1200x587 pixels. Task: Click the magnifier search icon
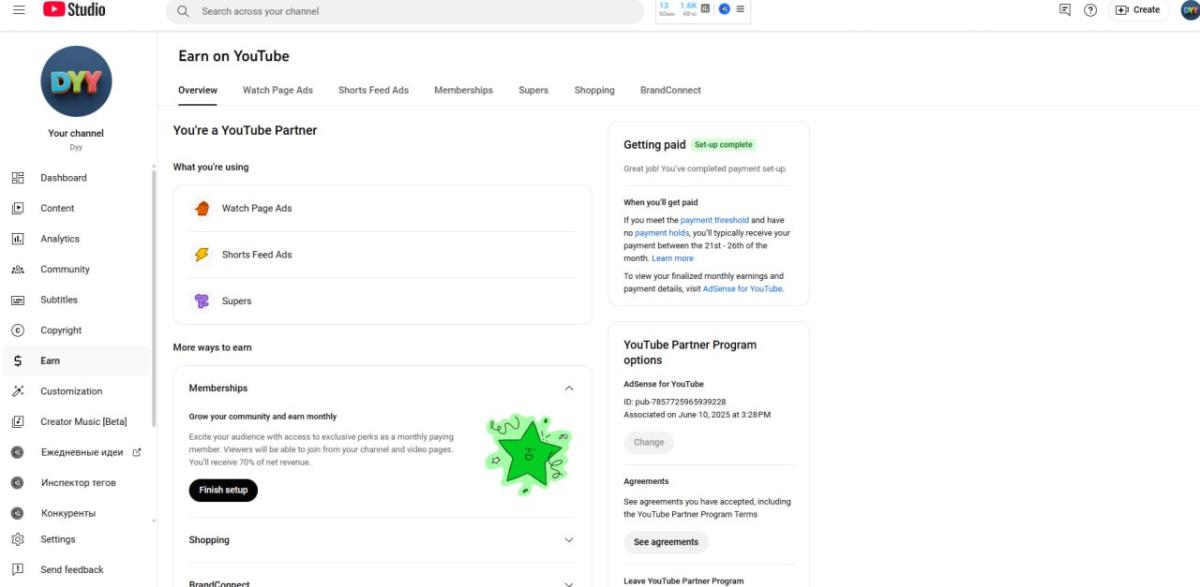[x=183, y=11]
